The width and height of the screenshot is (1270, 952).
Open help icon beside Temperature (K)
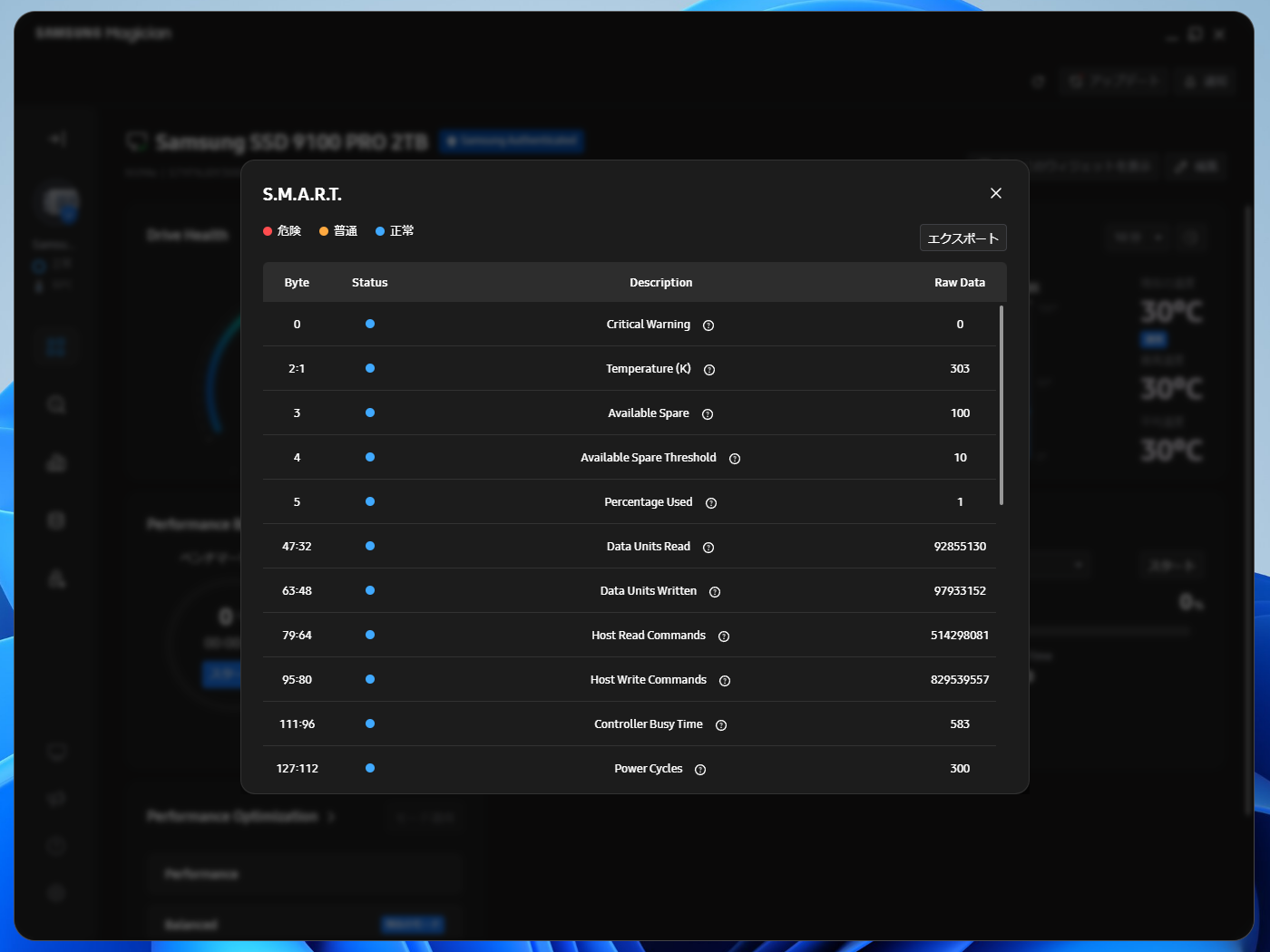point(709,370)
